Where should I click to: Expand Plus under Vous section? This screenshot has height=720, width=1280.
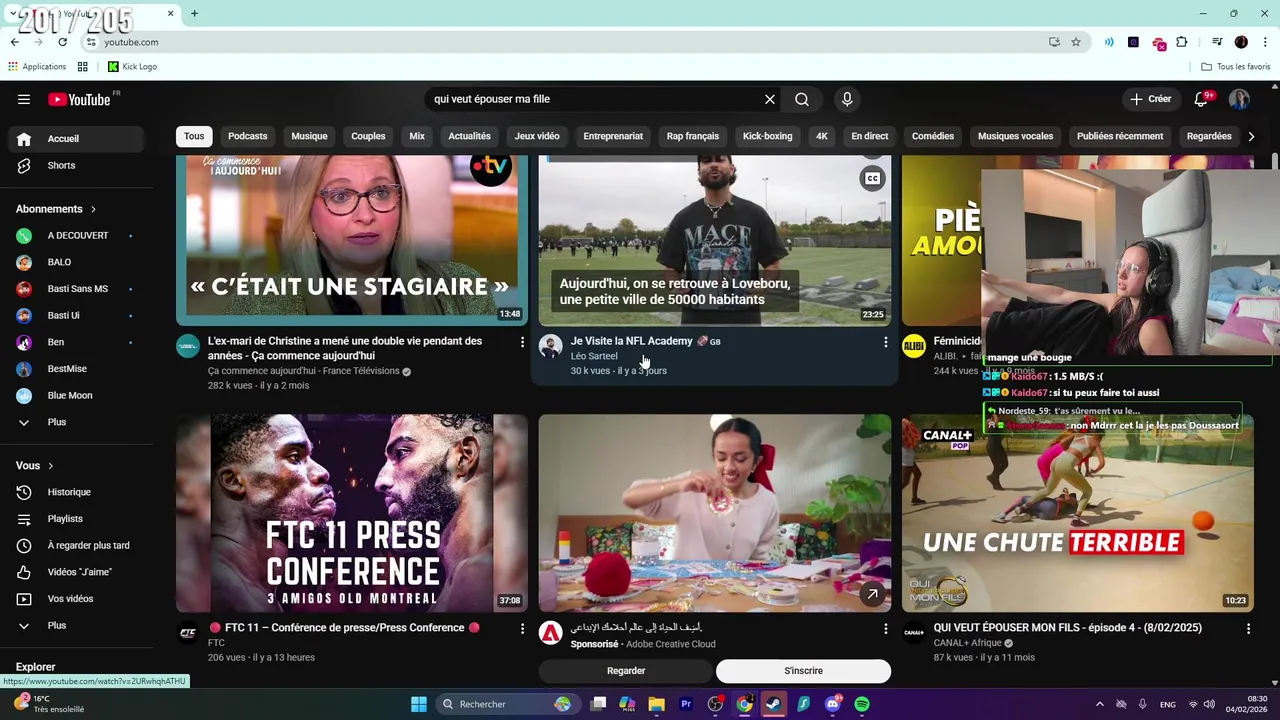78,625
